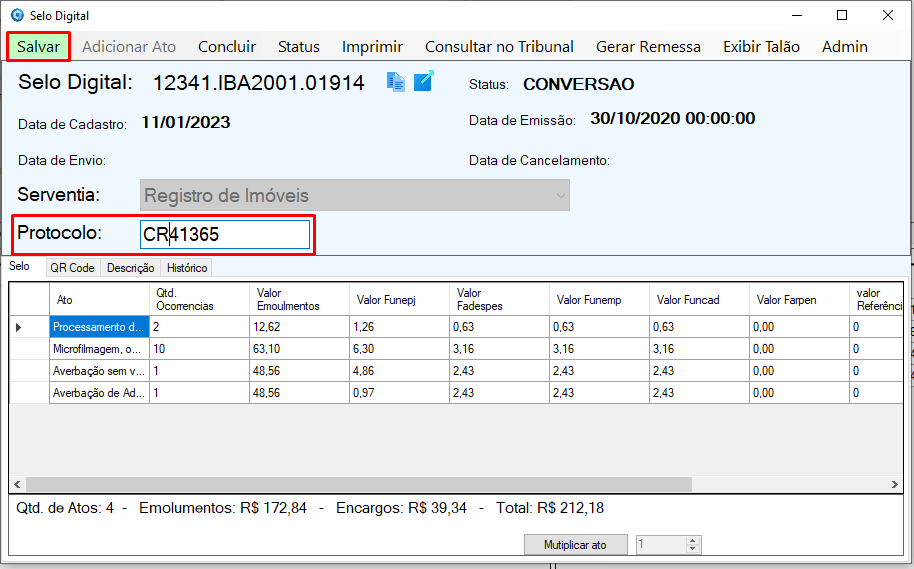914x569 pixels.
Task: Click the Mutiplicar ato button
Action: click(x=575, y=545)
